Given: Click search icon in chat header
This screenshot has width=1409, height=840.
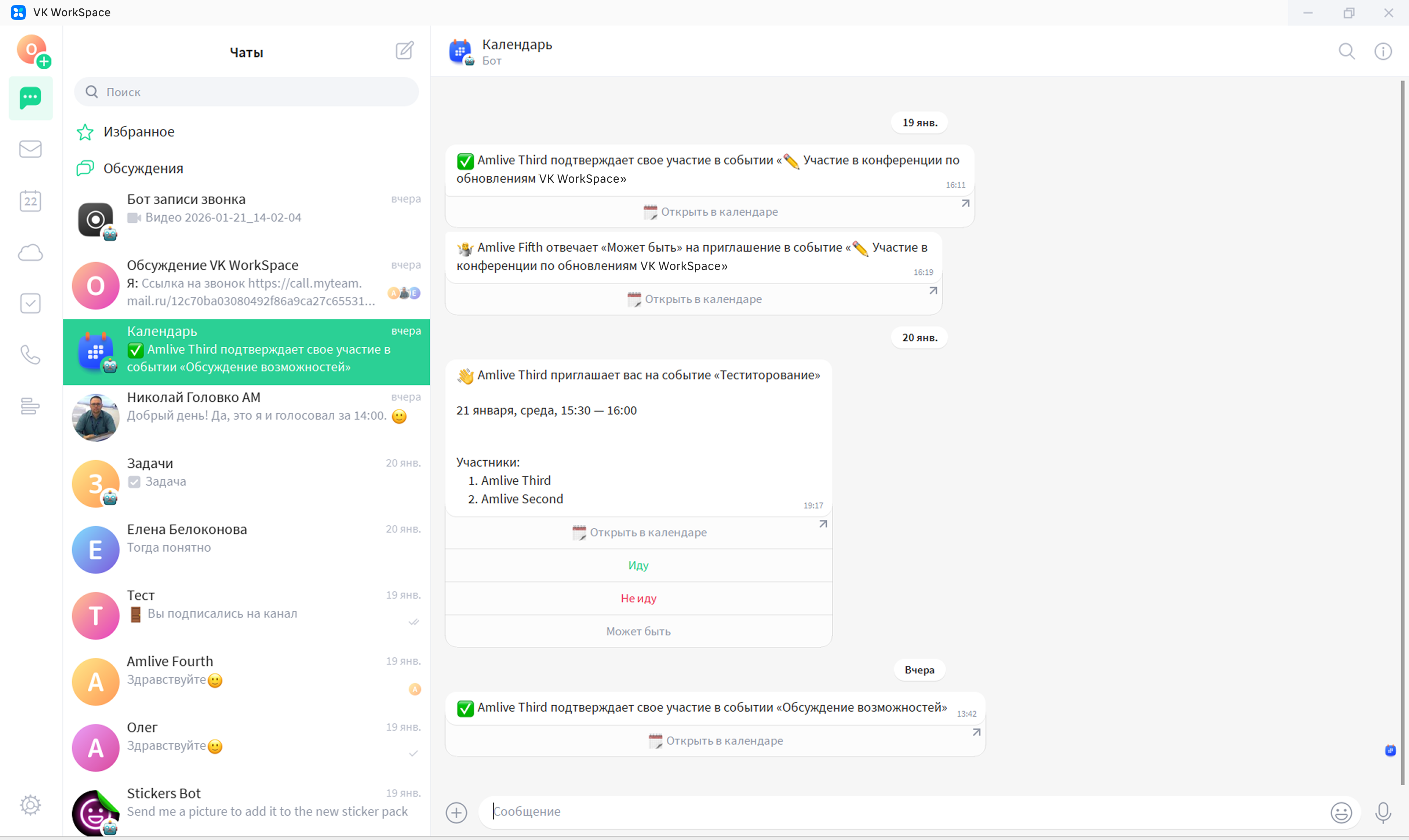Looking at the screenshot, I should 1347,51.
